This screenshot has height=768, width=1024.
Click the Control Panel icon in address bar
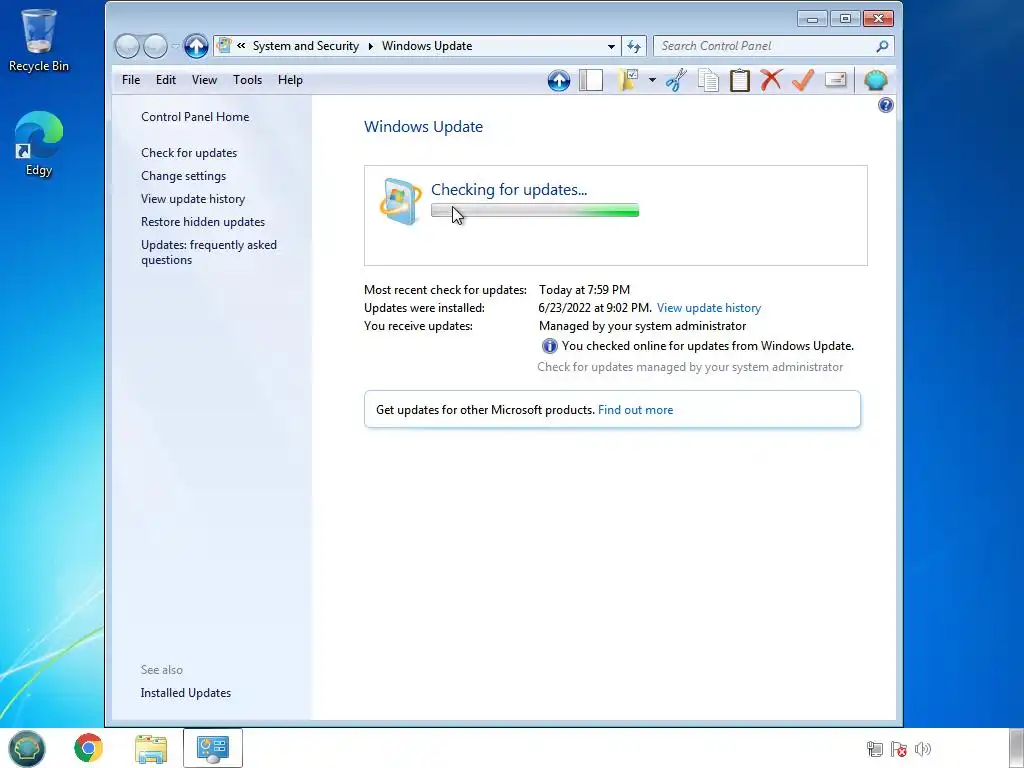(224, 46)
